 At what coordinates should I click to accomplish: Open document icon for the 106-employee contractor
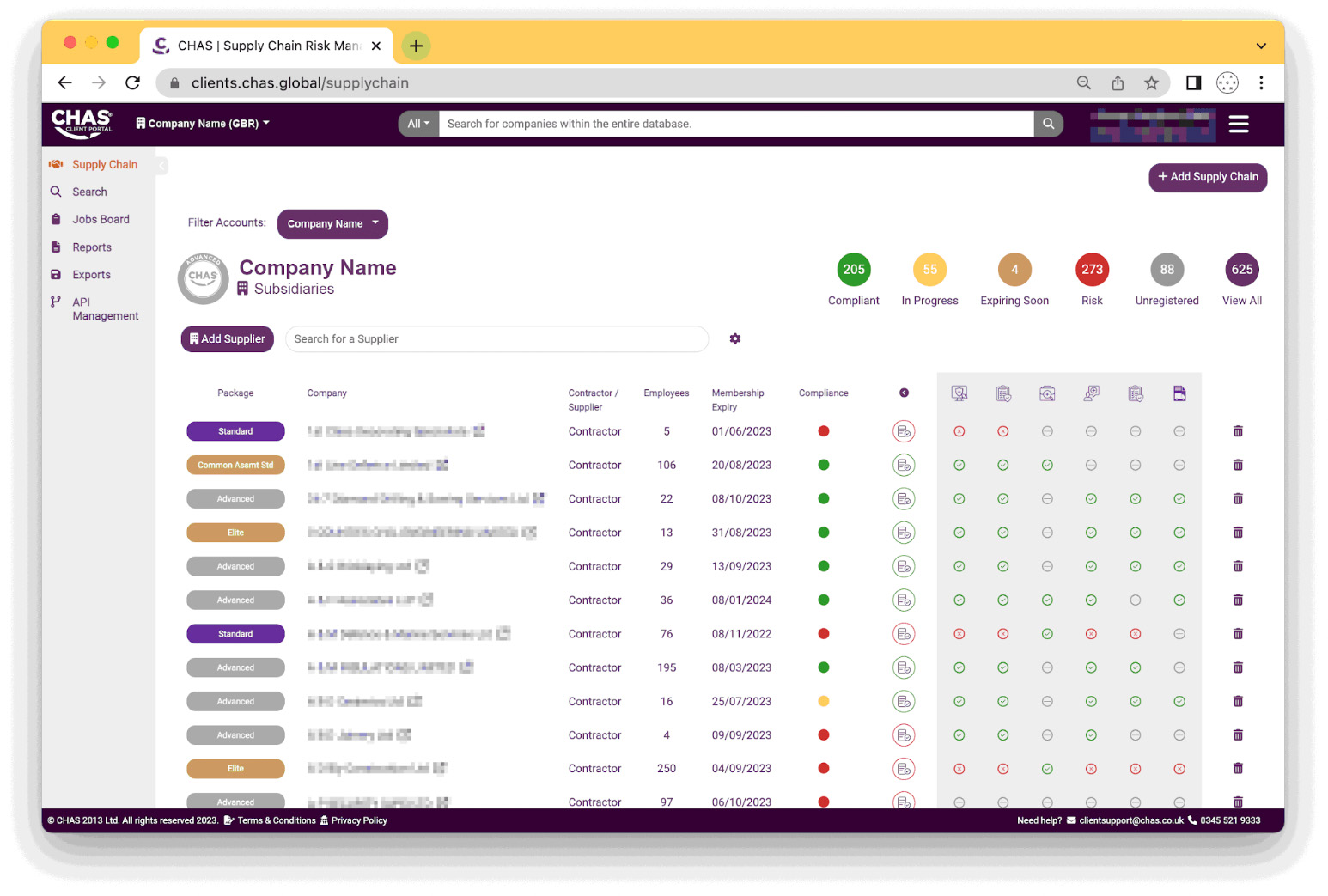(x=903, y=466)
